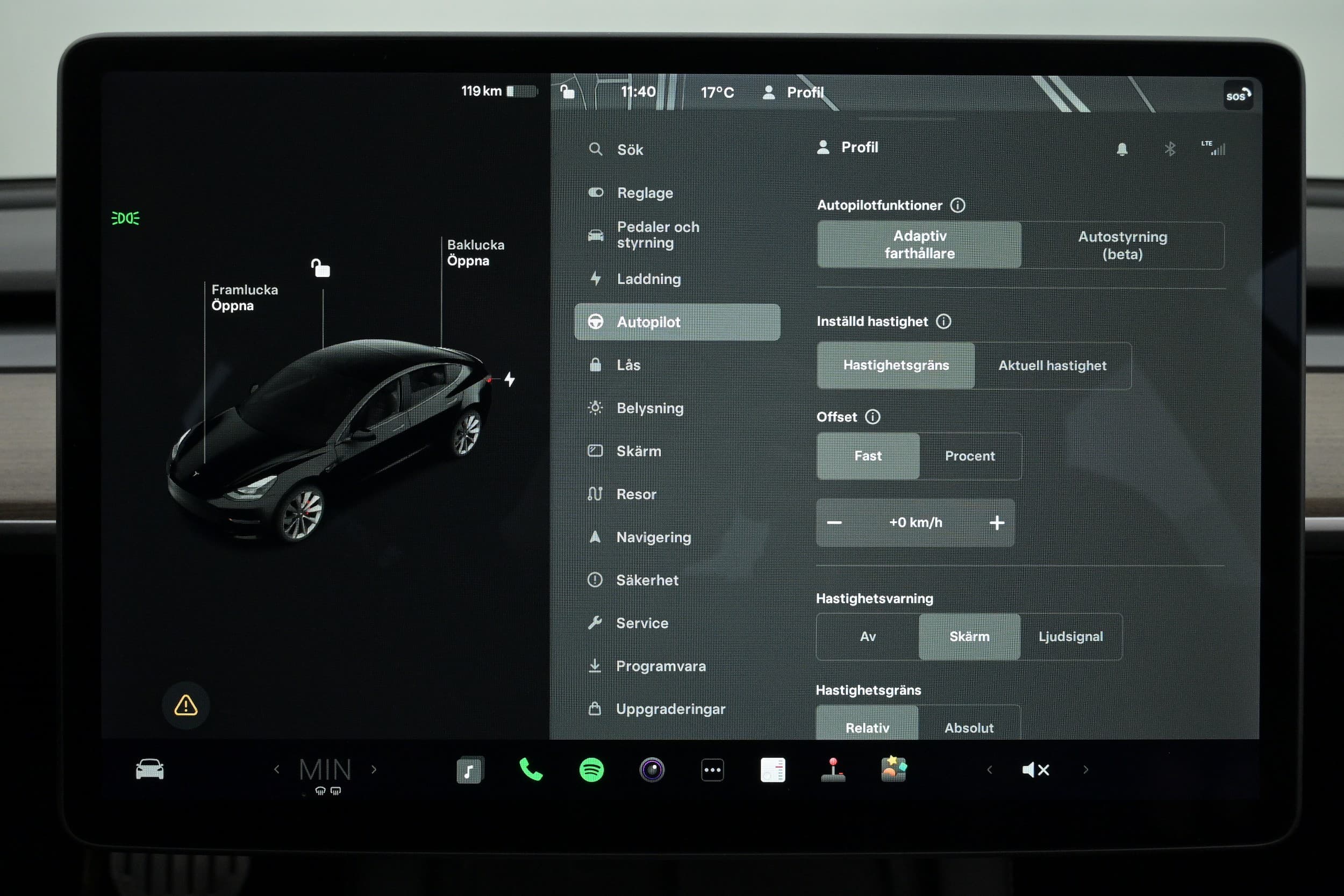Set offset mode to Procent
The image size is (1344, 896).
tap(970, 456)
